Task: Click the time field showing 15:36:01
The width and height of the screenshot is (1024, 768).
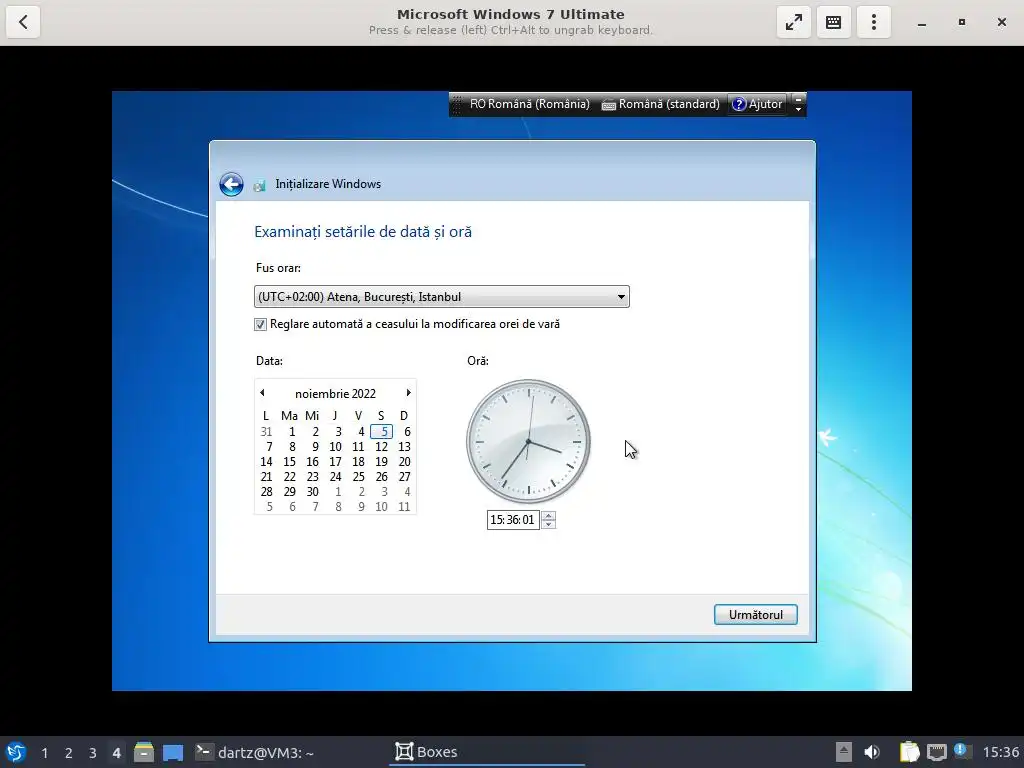Action: (513, 520)
